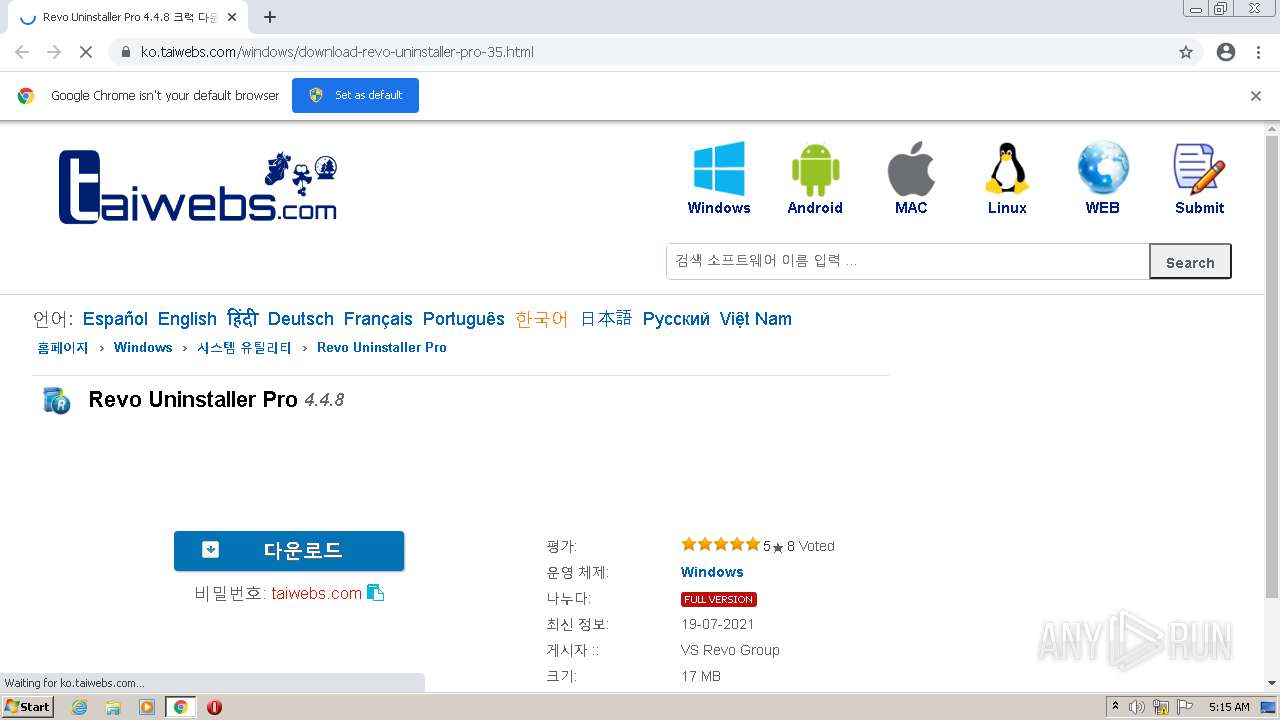Open the Chrome profile avatar icon
1280x720 pixels.
coord(1226,52)
